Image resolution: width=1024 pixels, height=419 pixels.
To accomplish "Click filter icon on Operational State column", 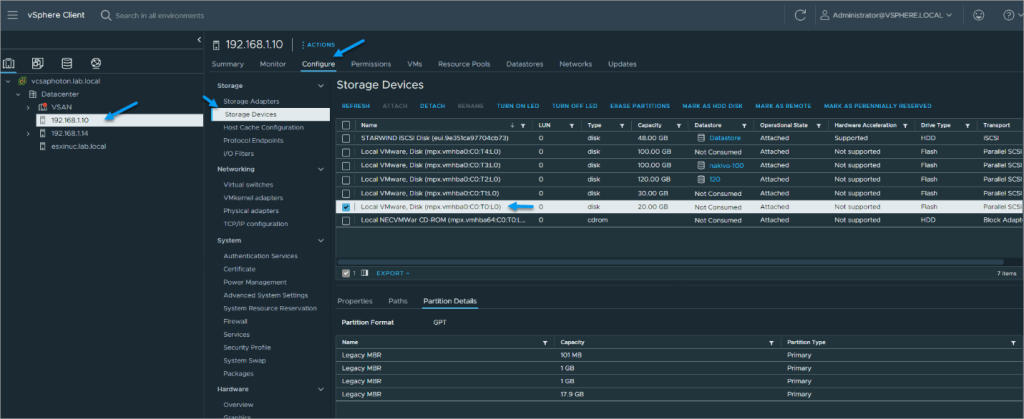I will tap(818, 125).
